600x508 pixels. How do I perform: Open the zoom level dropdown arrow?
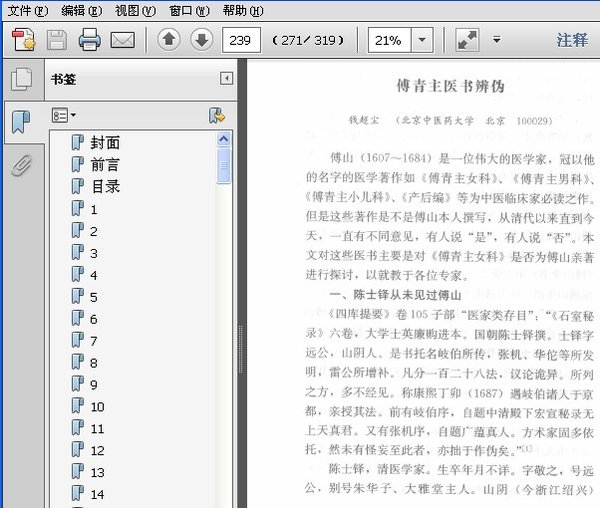422,40
